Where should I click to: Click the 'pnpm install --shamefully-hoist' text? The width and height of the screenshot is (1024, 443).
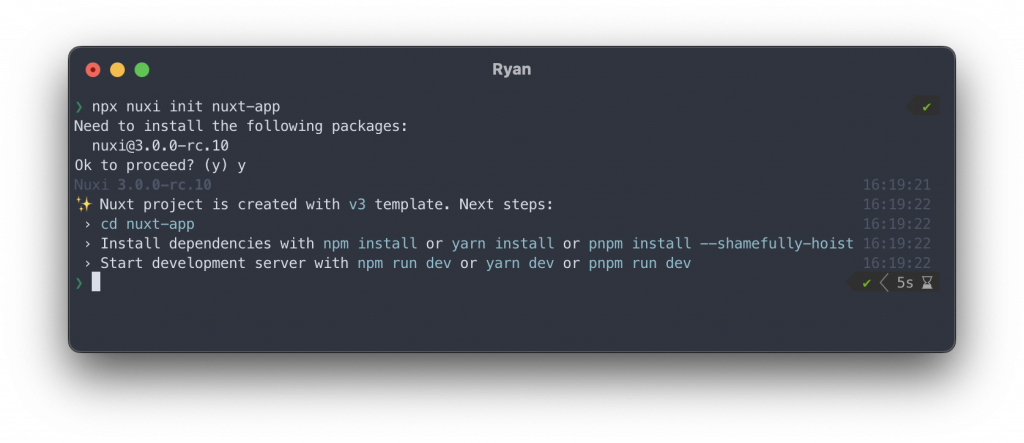click(x=721, y=243)
